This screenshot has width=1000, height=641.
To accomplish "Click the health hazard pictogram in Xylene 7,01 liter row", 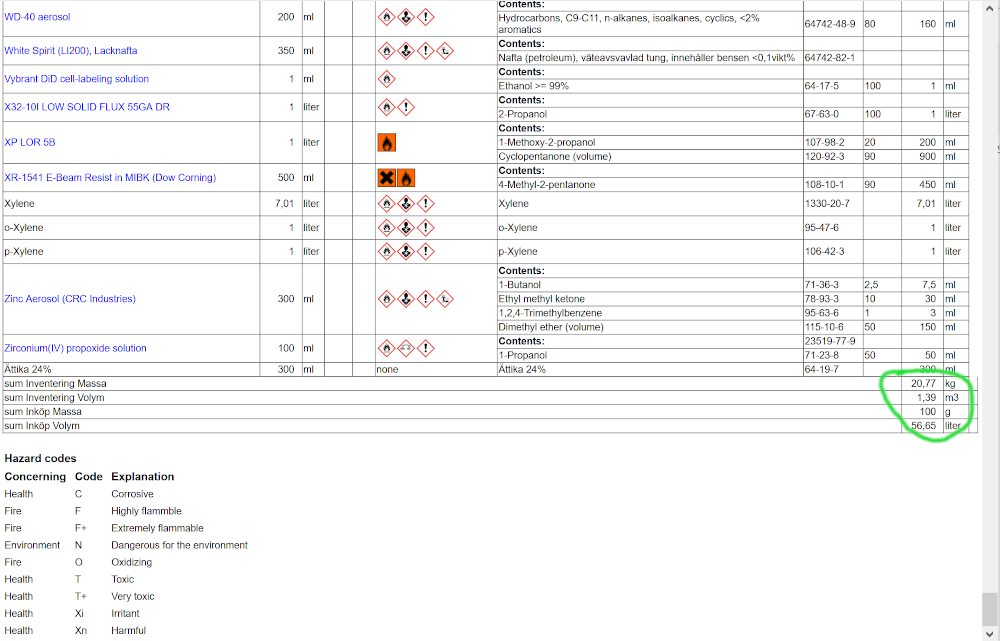I will [406, 204].
